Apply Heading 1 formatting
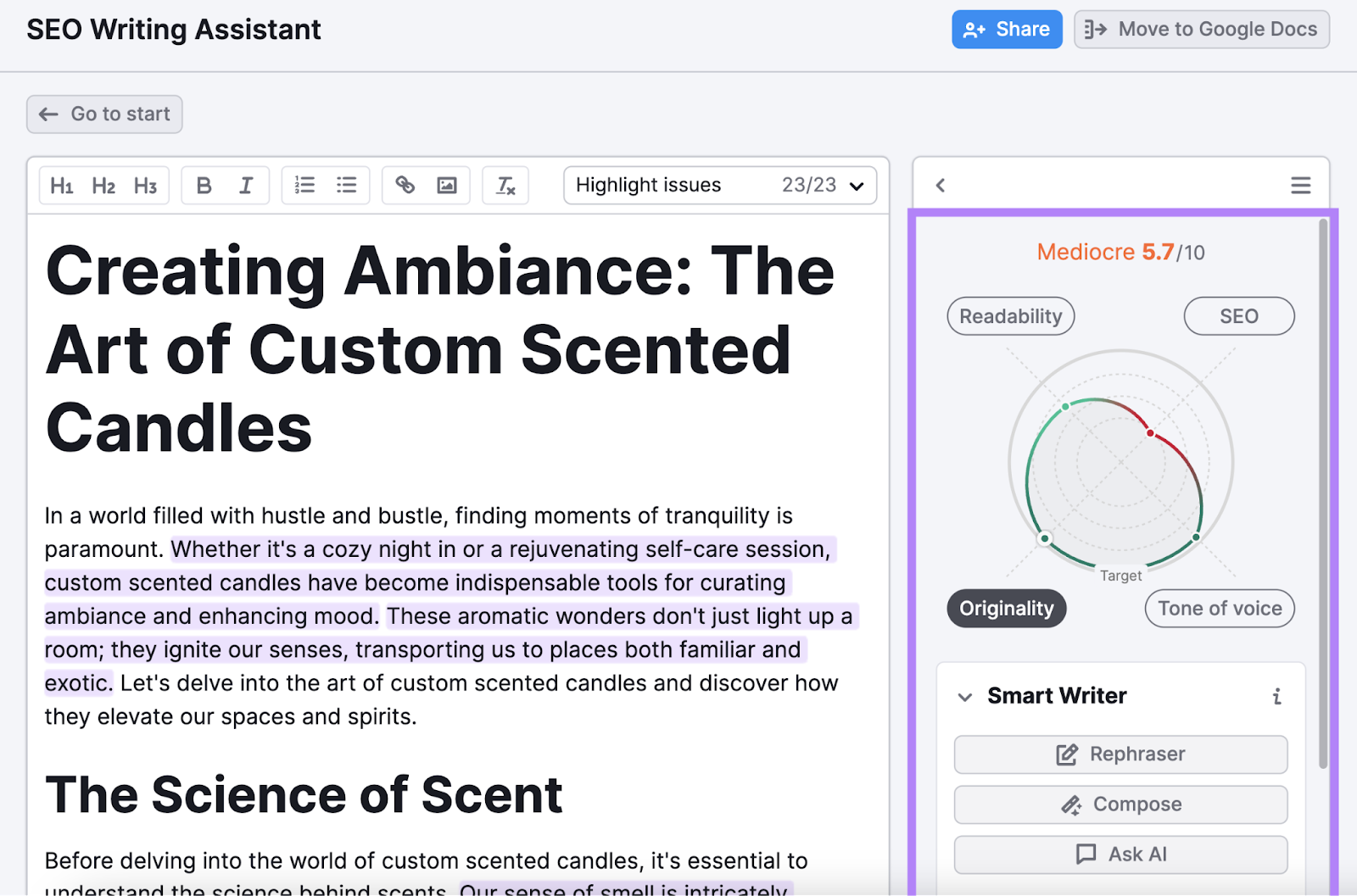Image resolution: width=1357 pixels, height=896 pixels. click(61, 185)
